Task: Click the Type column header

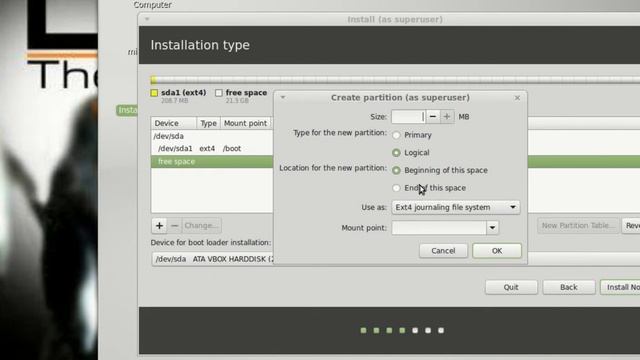Action: pos(208,123)
